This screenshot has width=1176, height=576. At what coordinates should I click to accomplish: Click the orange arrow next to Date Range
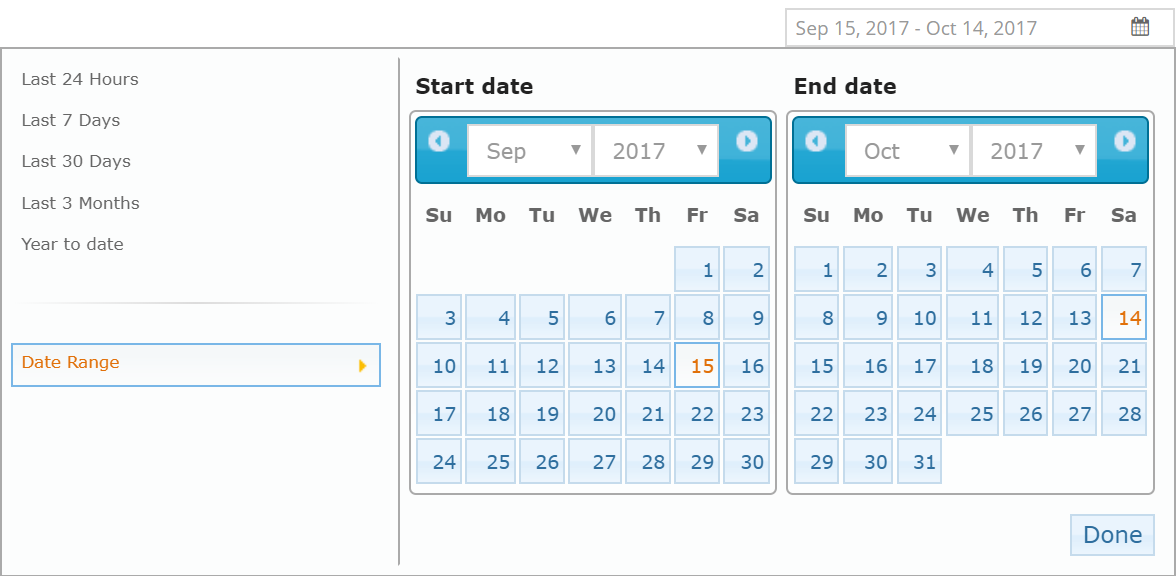click(364, 365)
